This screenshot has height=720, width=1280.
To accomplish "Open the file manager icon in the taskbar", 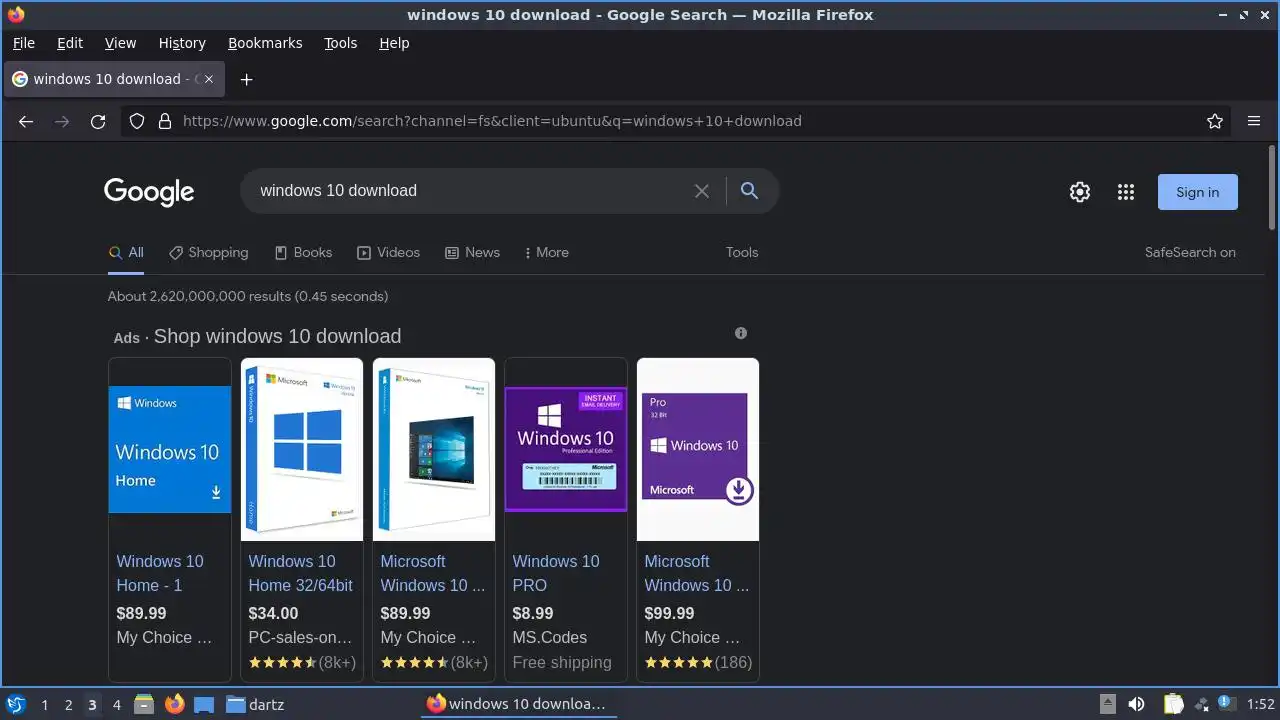I will click(143, 705).
